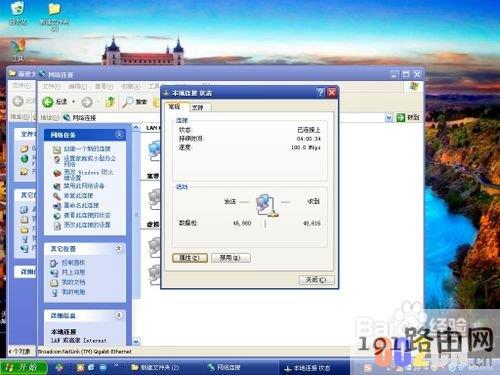Switch to the 支持 Support tab
The image size is (500, 375).
198,107
